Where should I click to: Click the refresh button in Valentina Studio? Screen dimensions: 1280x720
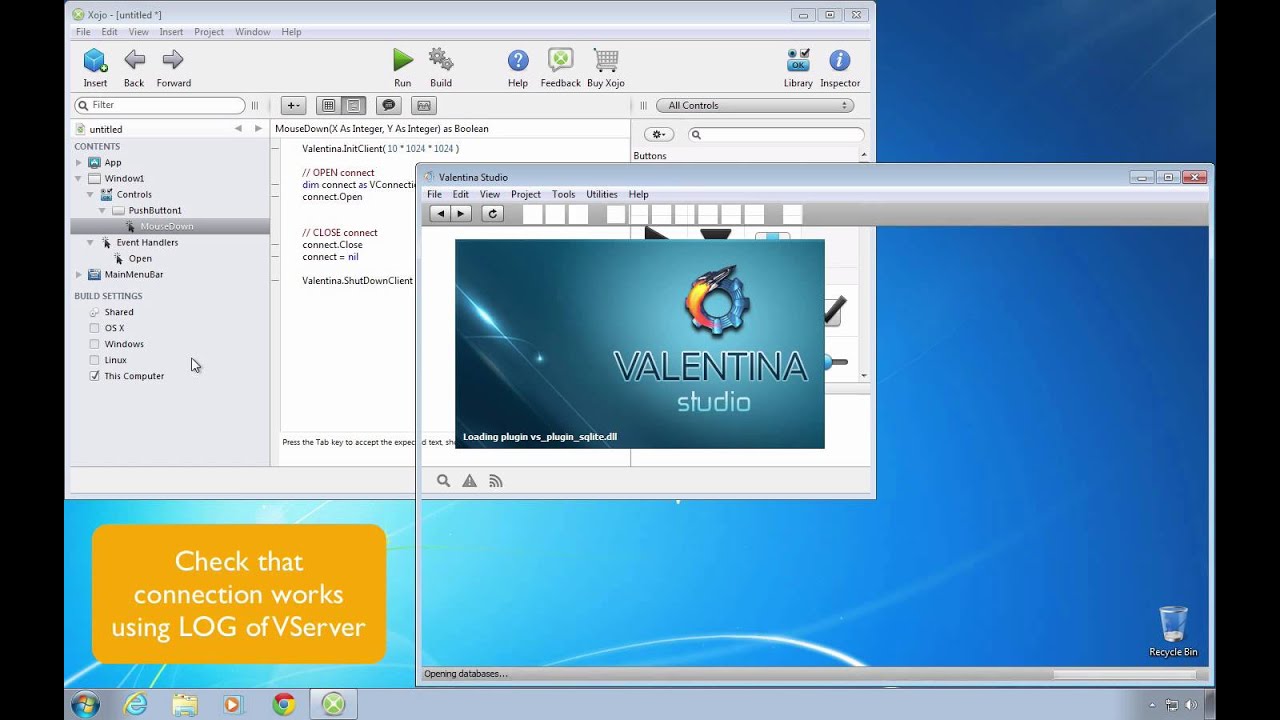click(x=492, y=213)
